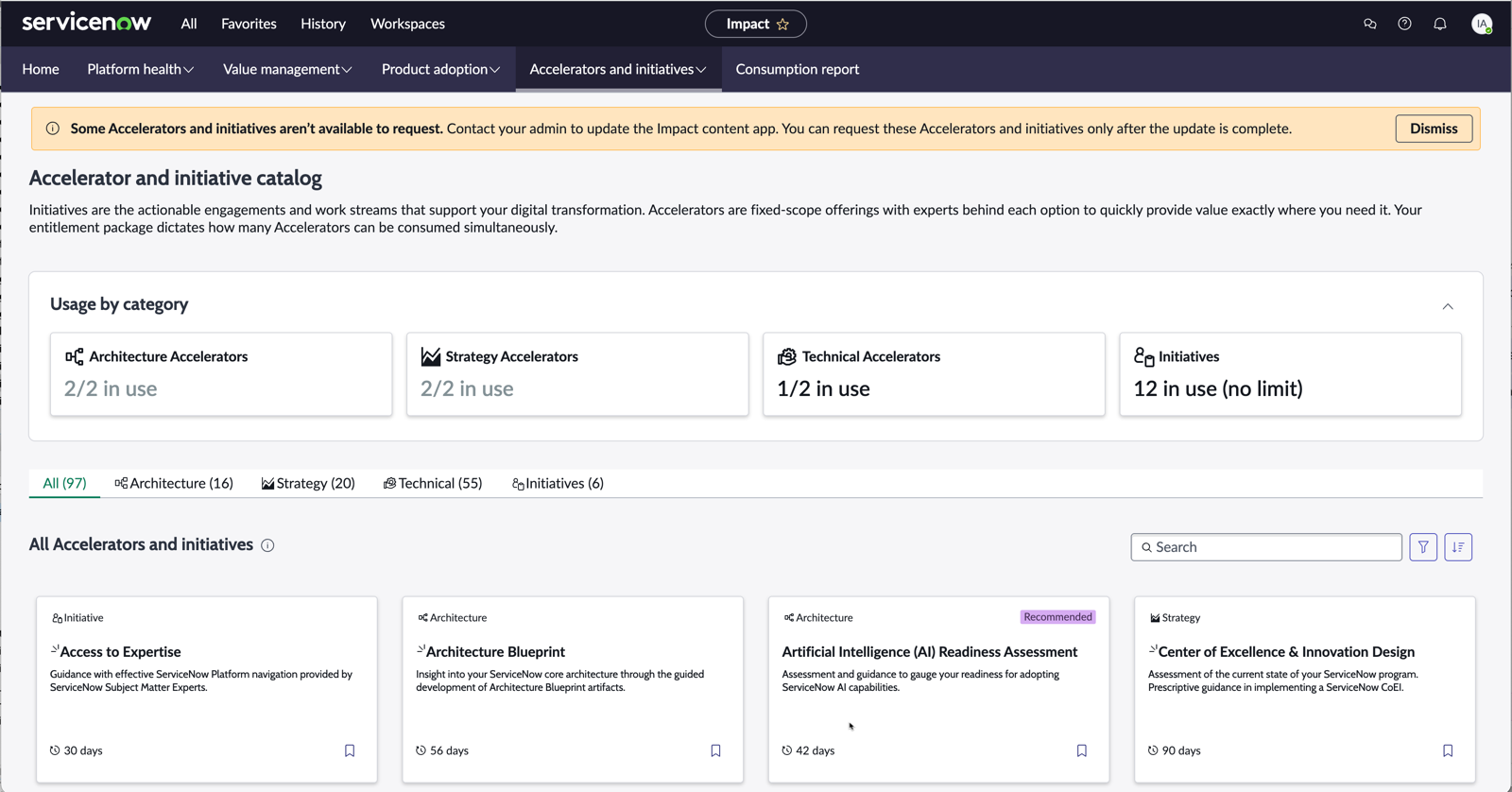
Task: Click the ServiceNow logo
Action: pos(86,23)
